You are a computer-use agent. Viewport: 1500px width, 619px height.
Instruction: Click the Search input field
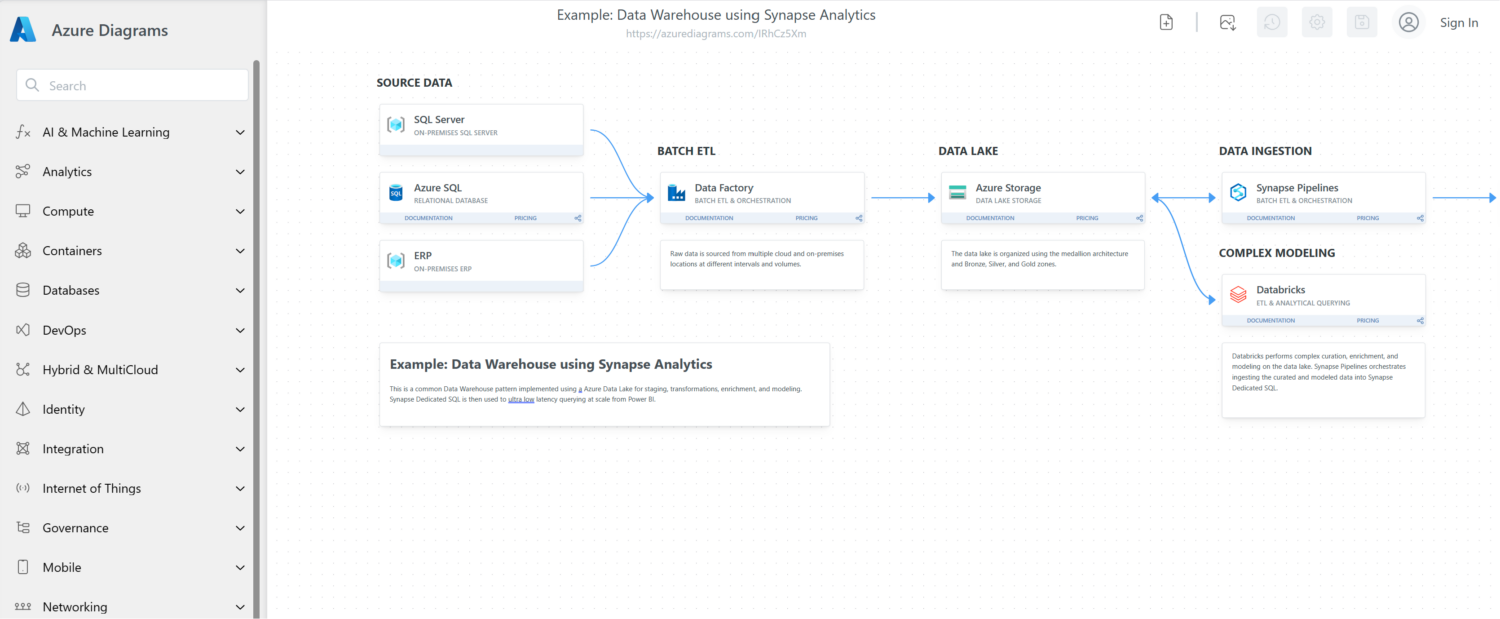point(132,85)
